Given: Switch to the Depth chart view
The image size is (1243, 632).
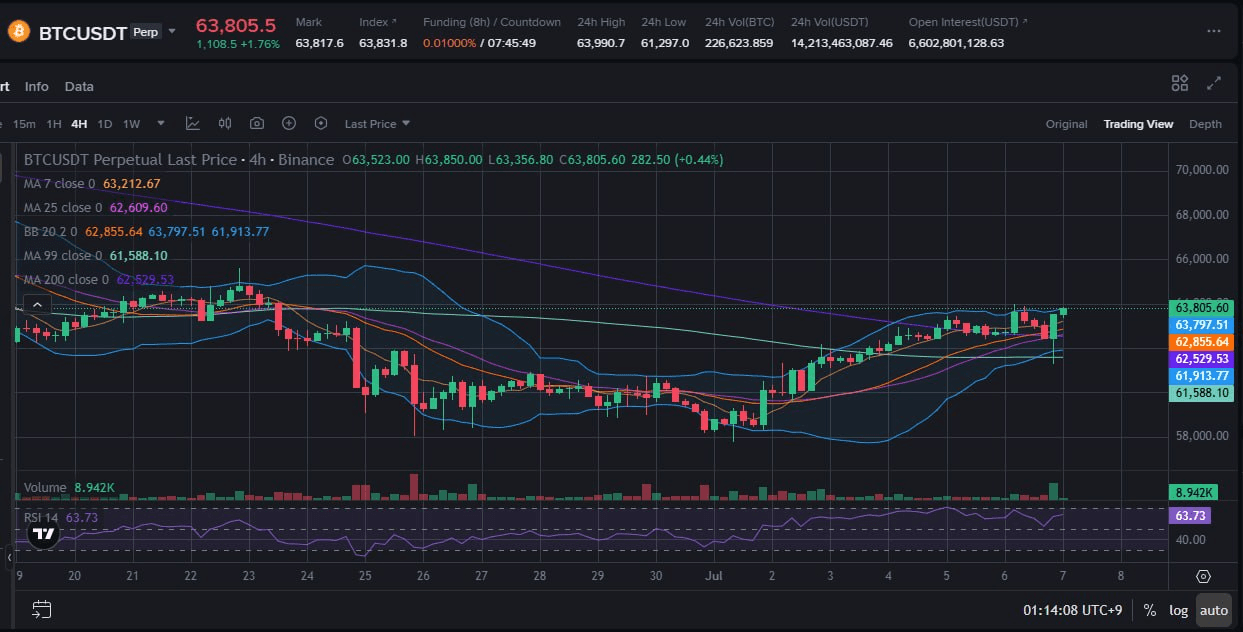Looking at the screenshot, I should (x=1205, y=124).
